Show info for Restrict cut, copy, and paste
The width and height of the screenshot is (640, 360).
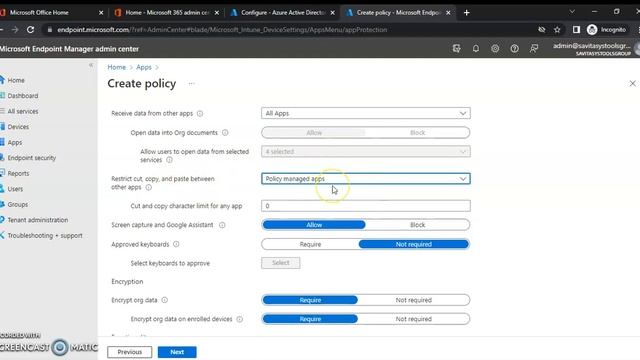click(x=149, y=187)
